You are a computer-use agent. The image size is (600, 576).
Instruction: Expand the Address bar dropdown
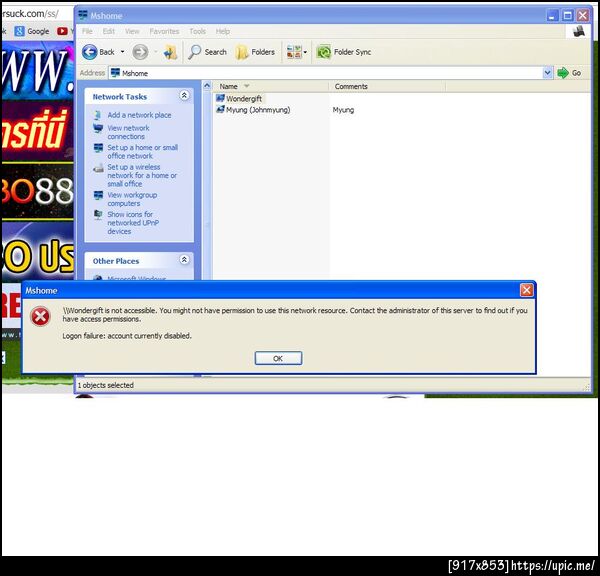(x=548, y=73)
